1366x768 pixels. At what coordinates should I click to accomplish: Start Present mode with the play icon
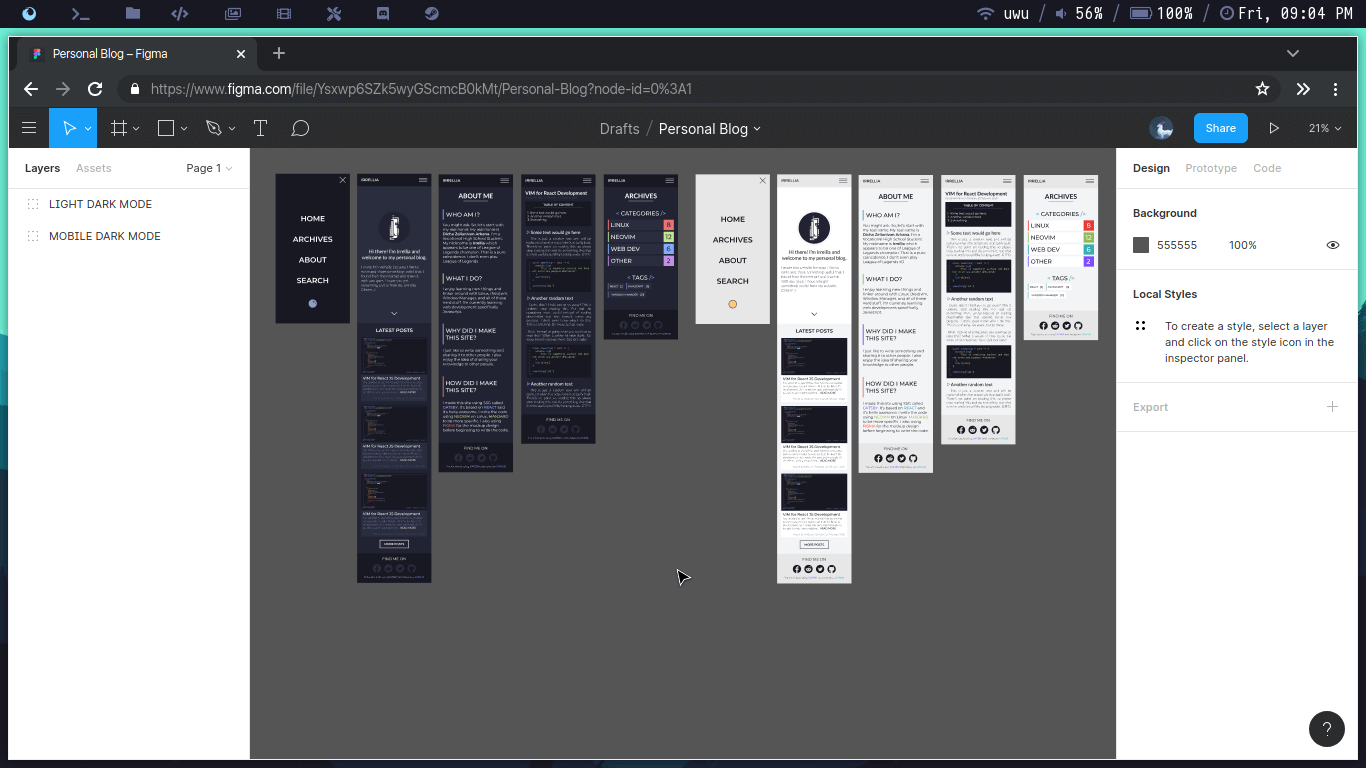coord(1274,128)
